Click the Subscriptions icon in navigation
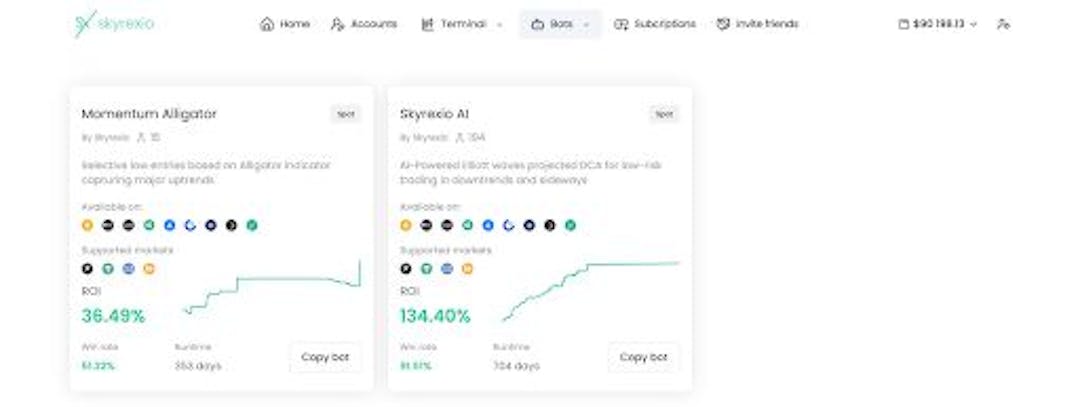This screenshot has height=407, width=1080. tap(621, 24)
